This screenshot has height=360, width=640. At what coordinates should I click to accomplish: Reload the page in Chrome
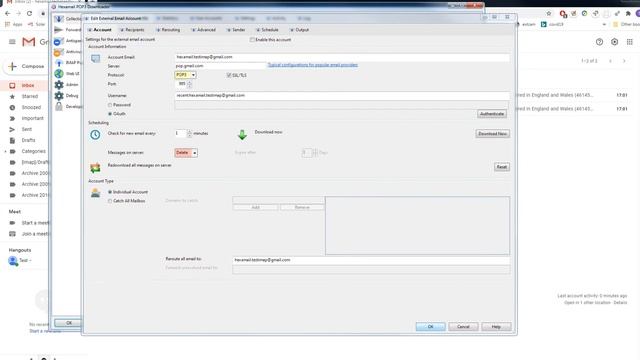click(29, 13)
